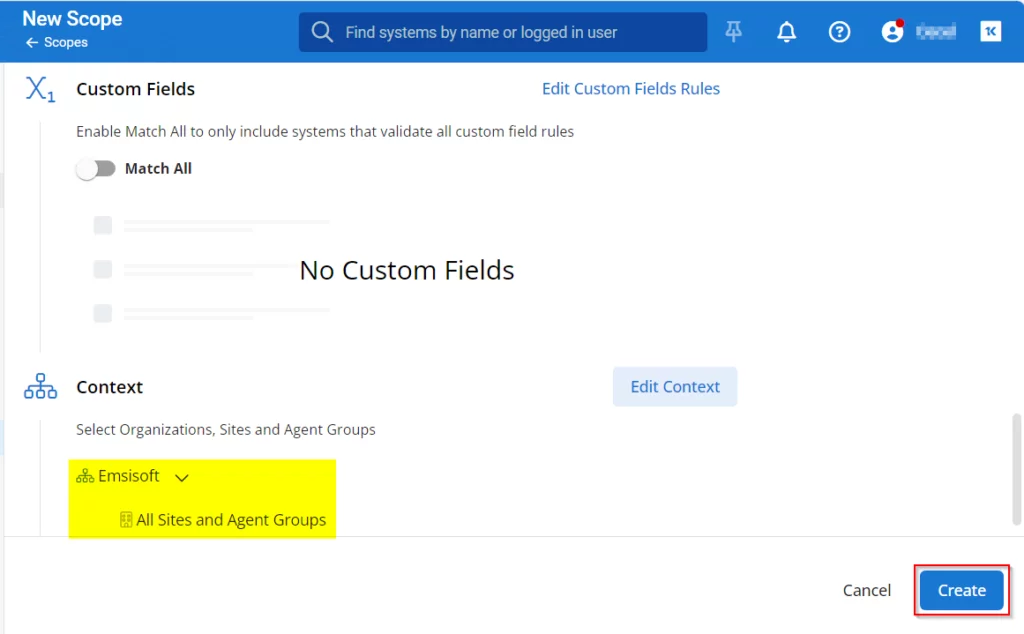Collapse the Emsisoft organization chevron
Image resolution: width=1024 pixels, height=634 pixels.
click(182, 478)
